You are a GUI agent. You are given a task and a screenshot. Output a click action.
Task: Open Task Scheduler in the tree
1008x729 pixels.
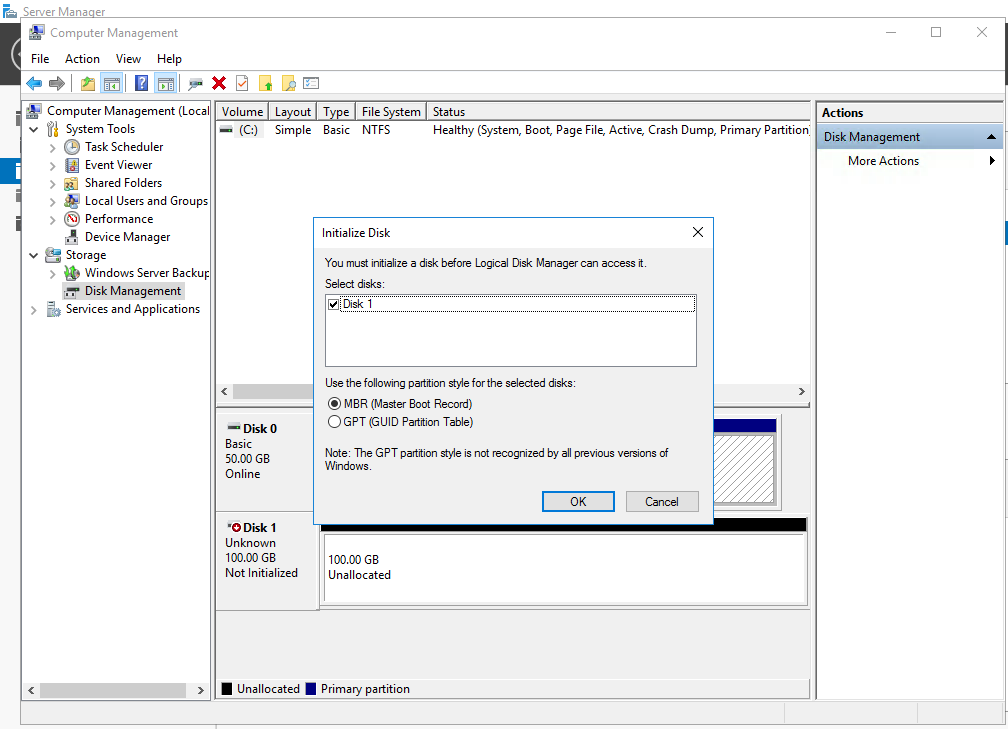point(124,147)
